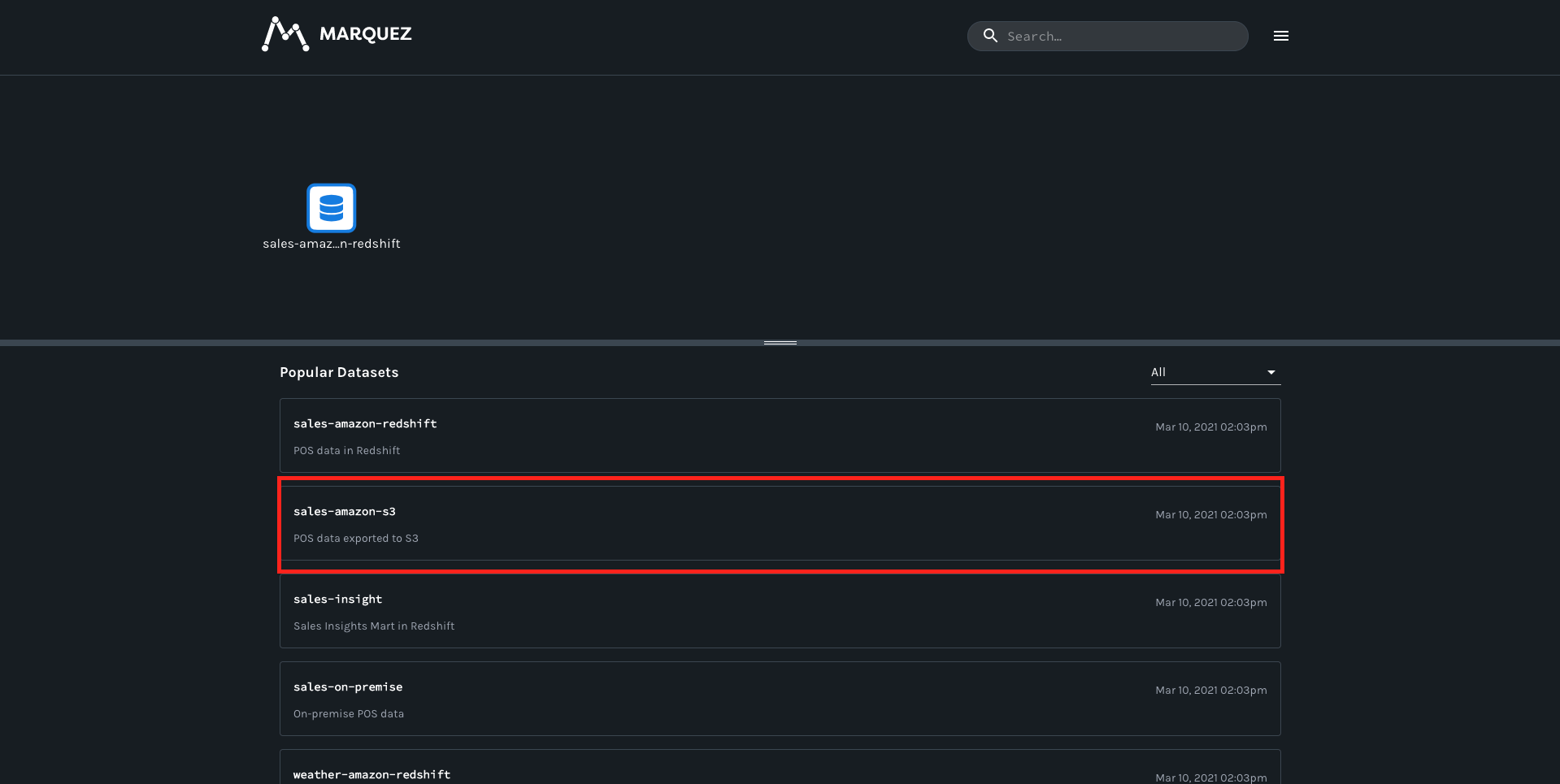Select the sales-insight dataset
This screenshot has height=784, width=1560.
pyautogui.click(x=338, y=599)
